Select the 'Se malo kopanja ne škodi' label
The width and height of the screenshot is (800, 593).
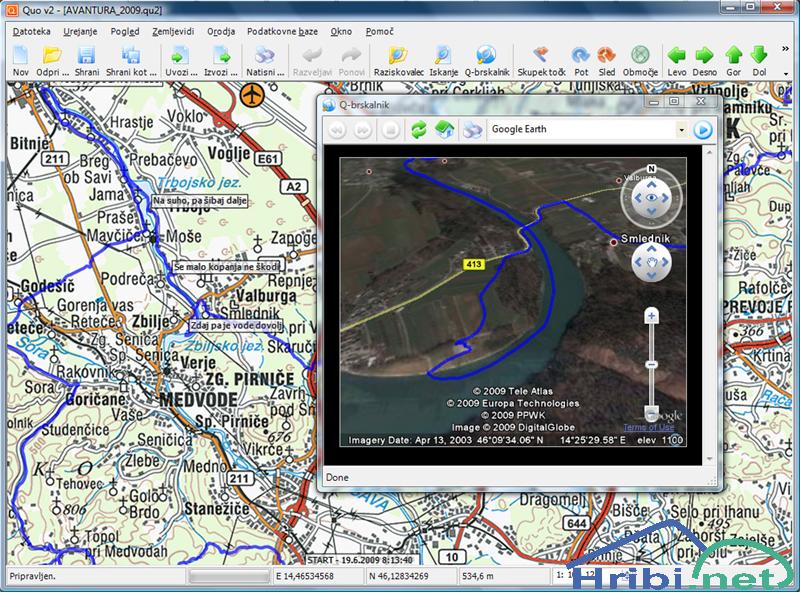point(227,266)
